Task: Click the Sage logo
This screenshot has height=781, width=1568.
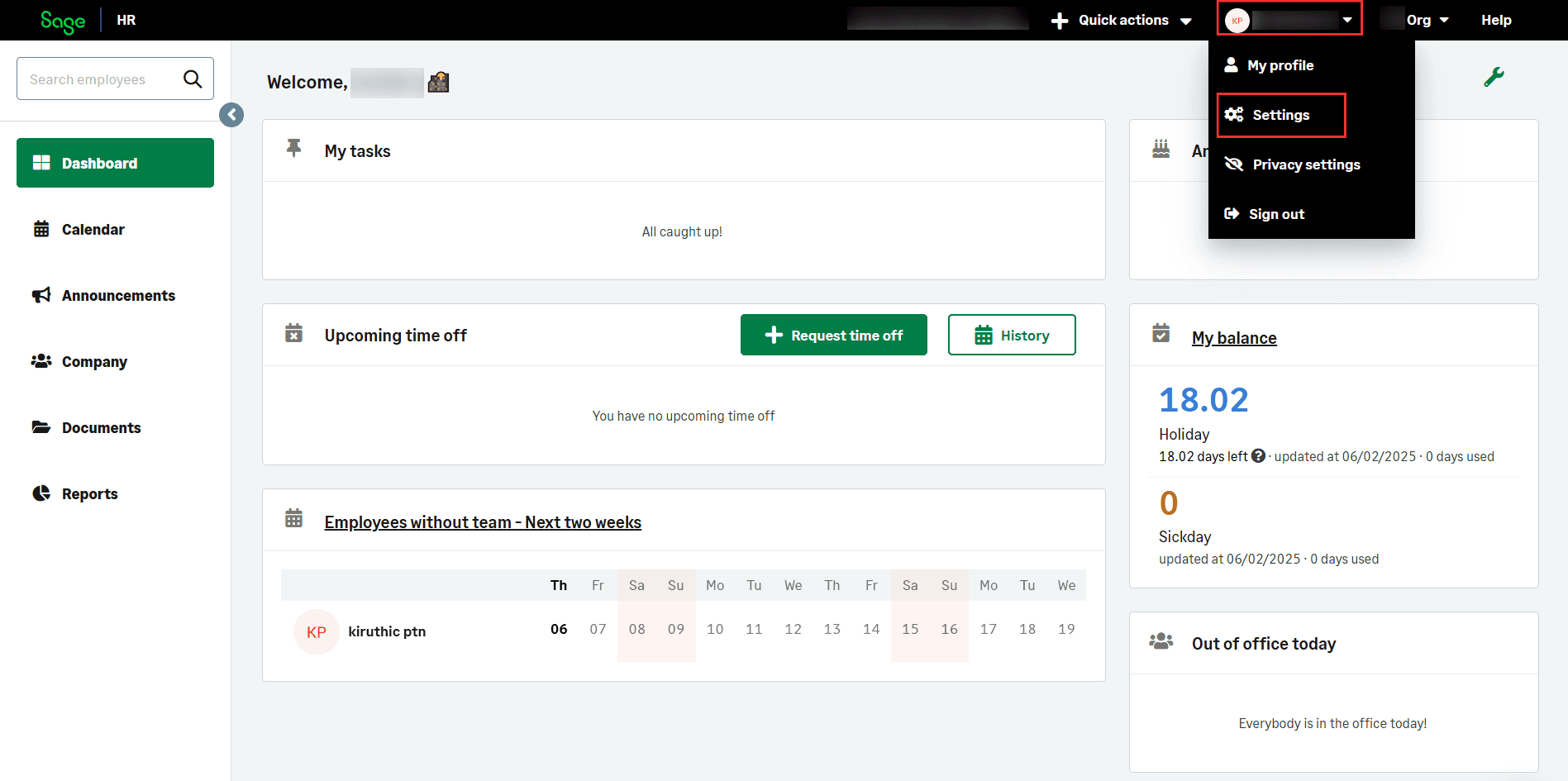Action: point(63,21)
